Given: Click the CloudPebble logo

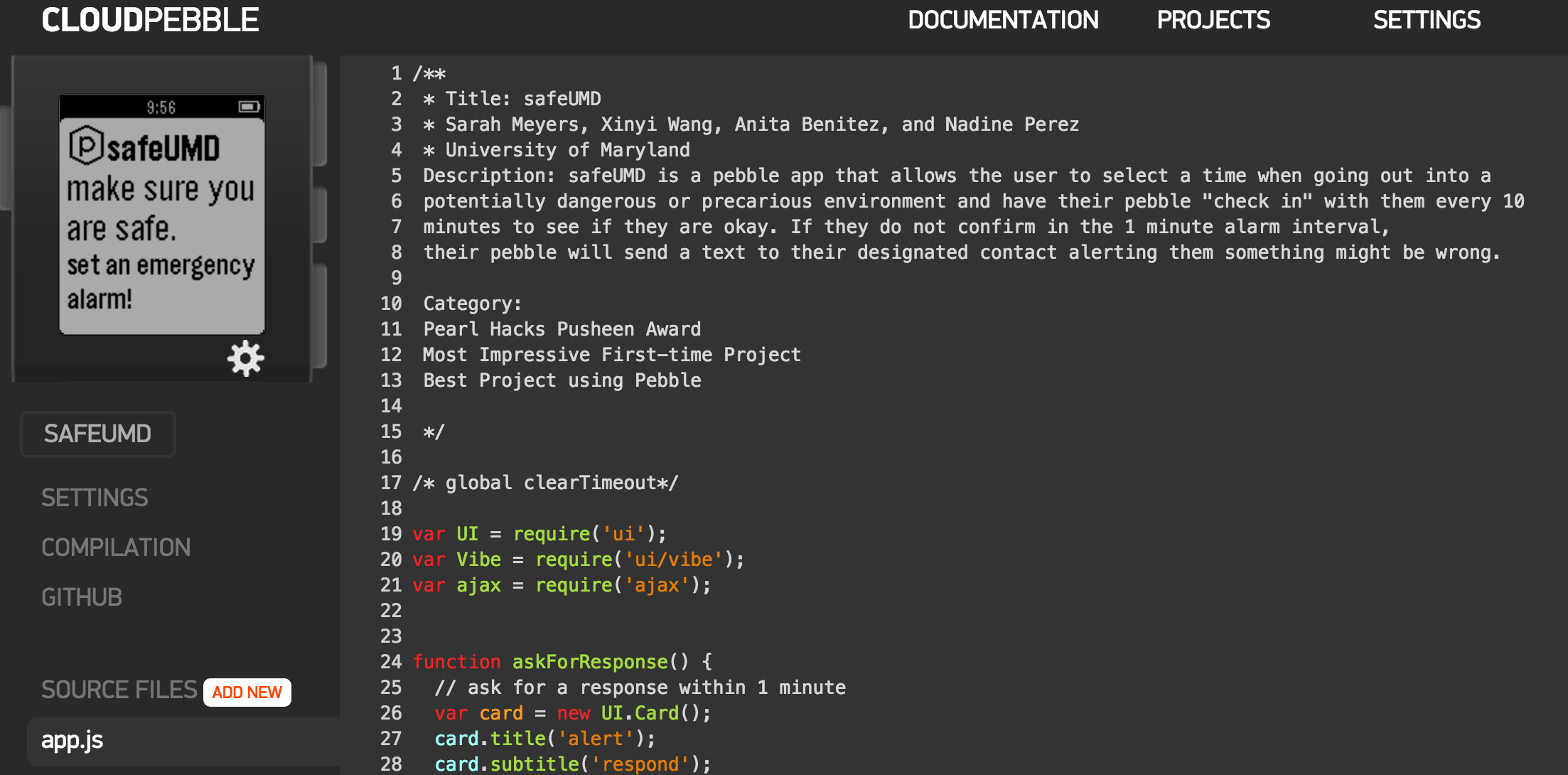Looking at the screenshot, I should pyautogui.click(x=150, y=20).
